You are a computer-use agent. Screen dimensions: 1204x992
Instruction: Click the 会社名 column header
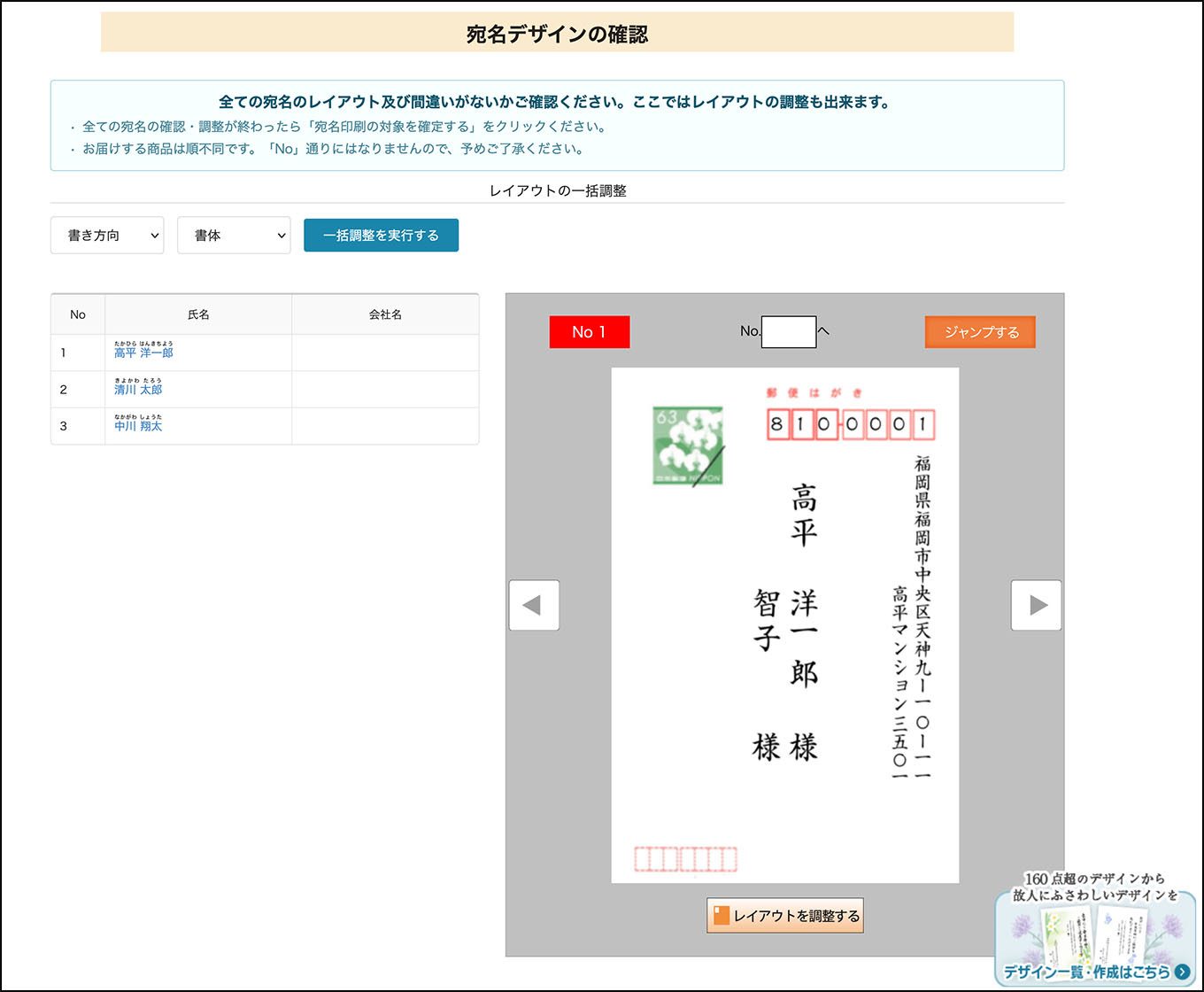pos(385,314)
